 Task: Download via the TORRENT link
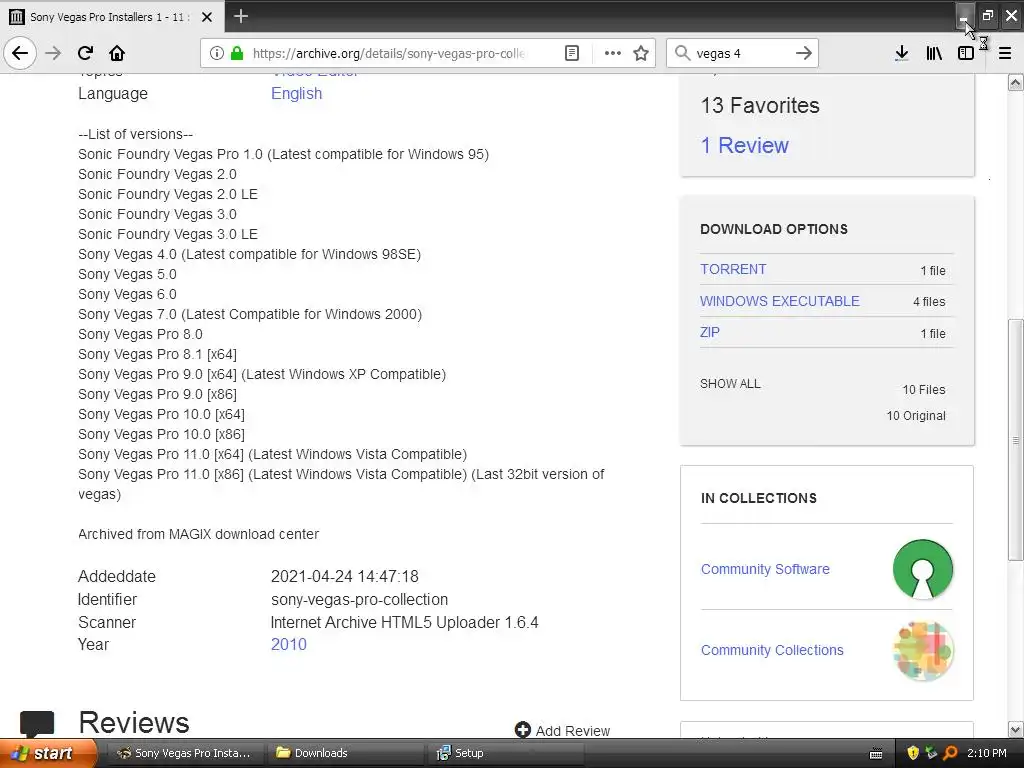coord(733,269)
